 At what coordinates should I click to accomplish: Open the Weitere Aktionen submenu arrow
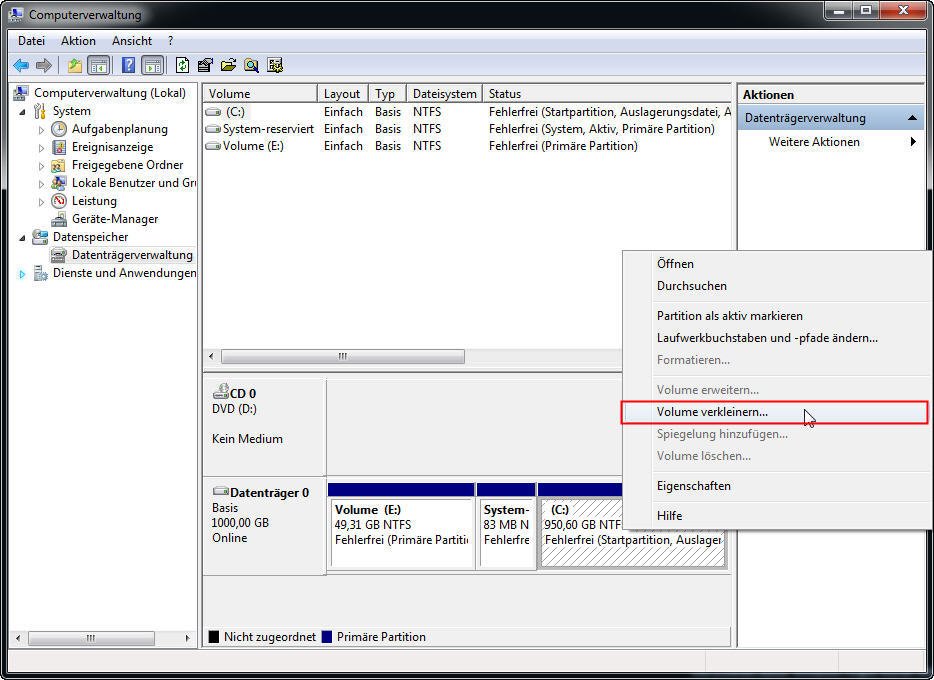[913, 142]
